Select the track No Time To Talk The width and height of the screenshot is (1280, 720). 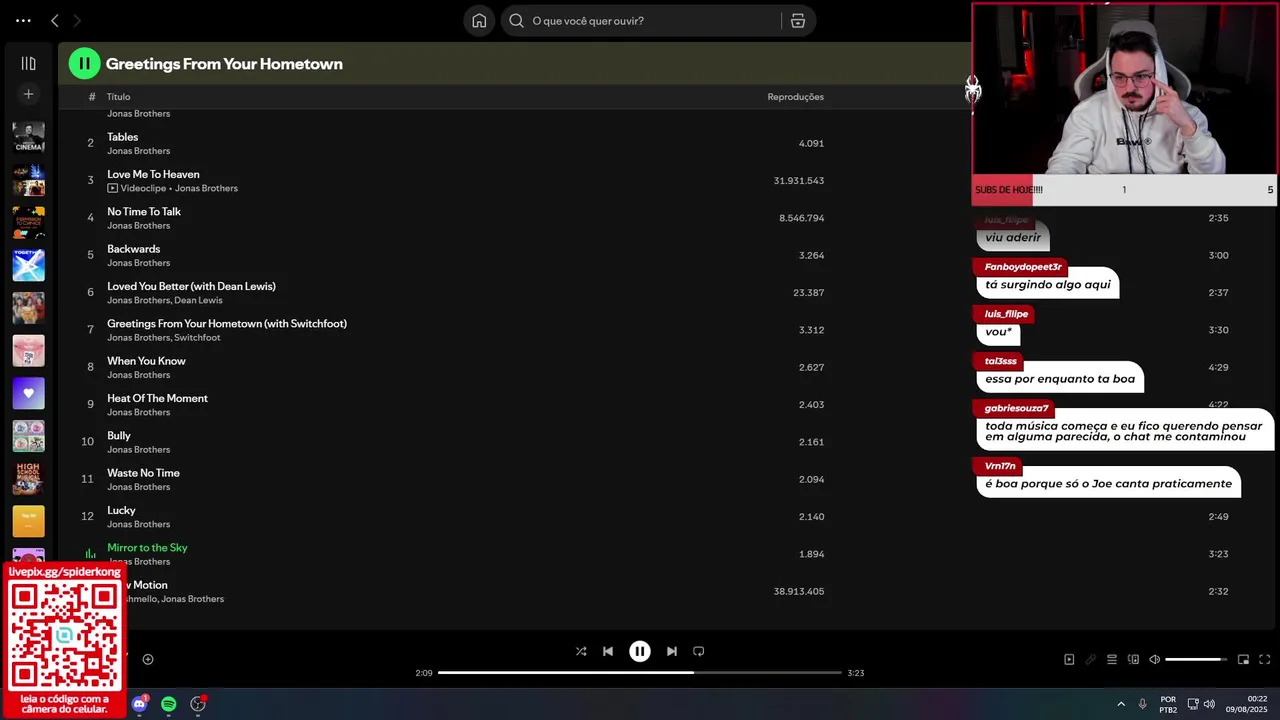(x=144, y=212)
